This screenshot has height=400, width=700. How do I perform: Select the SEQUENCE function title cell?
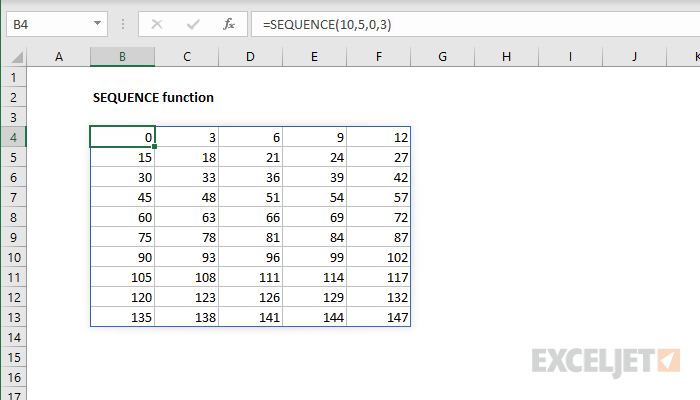click(x=152, y=97)
